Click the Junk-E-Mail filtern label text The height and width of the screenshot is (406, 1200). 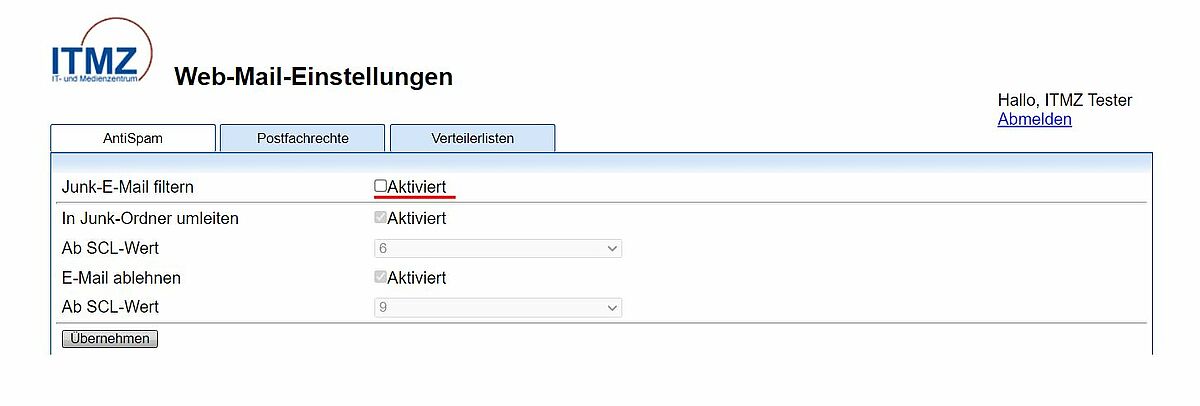[128, 187]
